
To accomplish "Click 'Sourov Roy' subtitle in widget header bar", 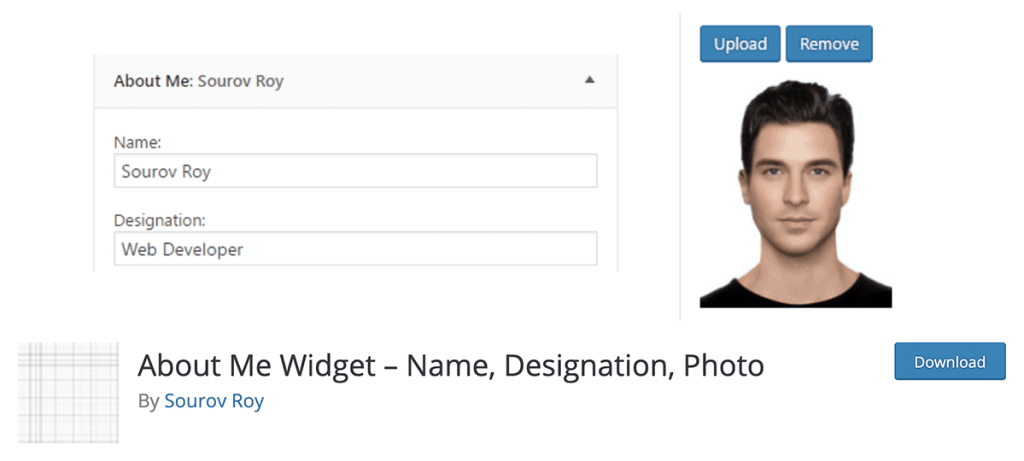I will point(240,82).
